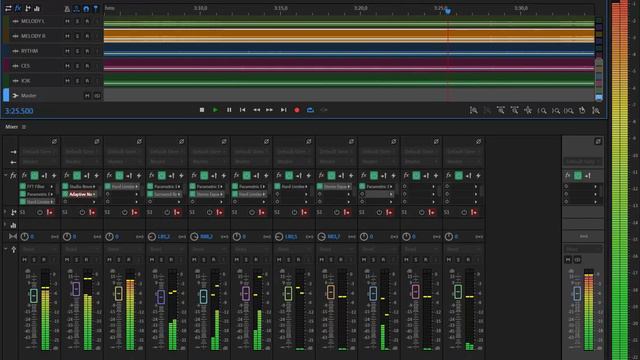Toggle the snapping magnet icon
This screenshot has width=640, height=360.
86,9
